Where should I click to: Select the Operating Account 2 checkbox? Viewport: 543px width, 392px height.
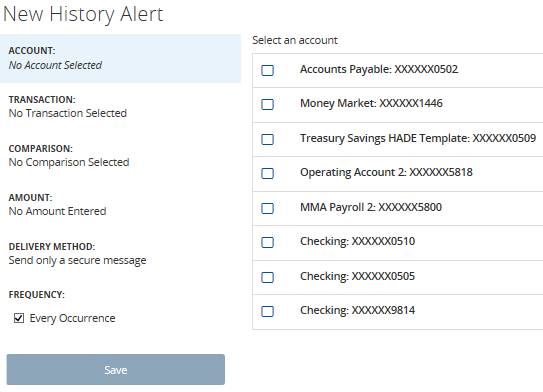point(267,173)
